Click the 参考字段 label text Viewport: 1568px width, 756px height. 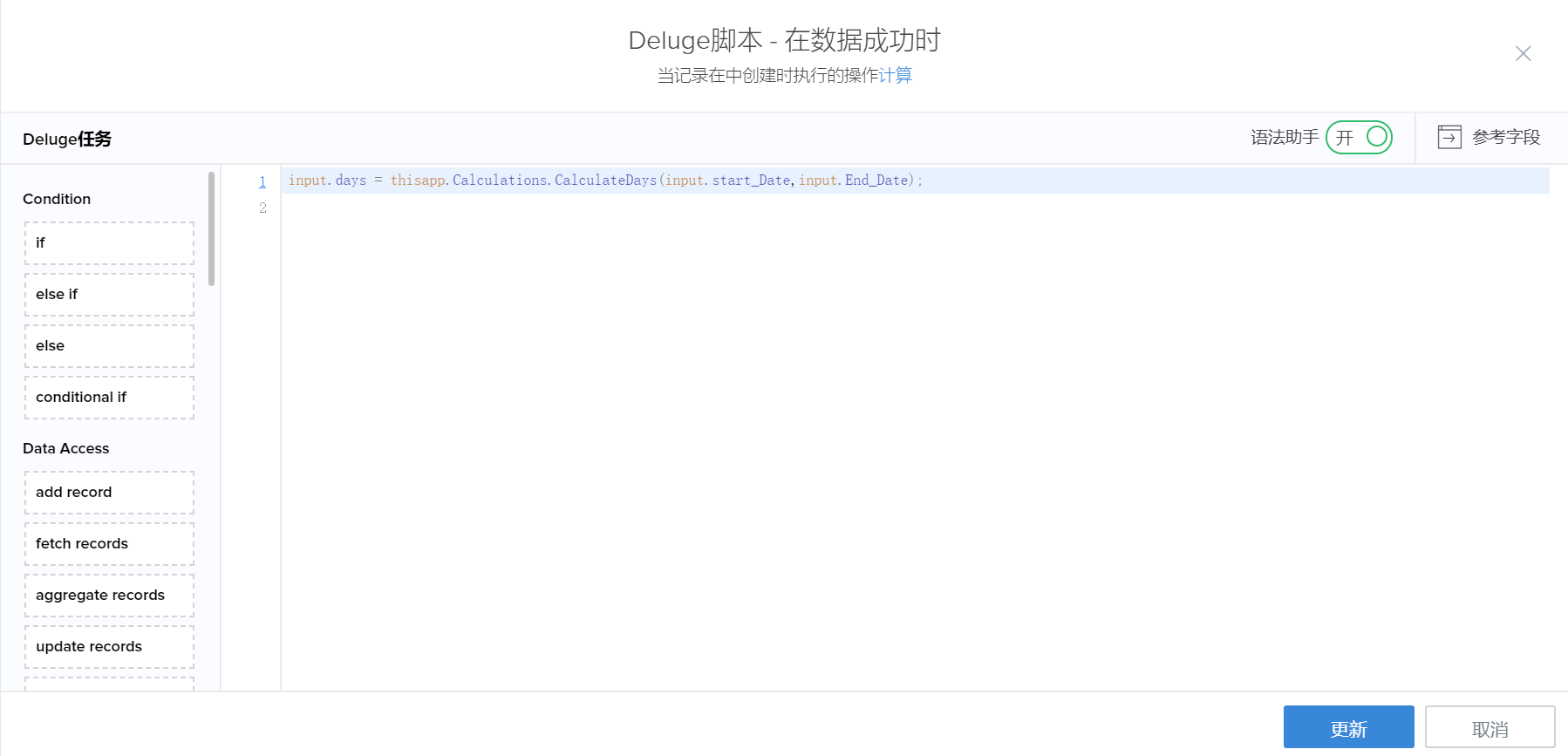tap(1506, 137)
